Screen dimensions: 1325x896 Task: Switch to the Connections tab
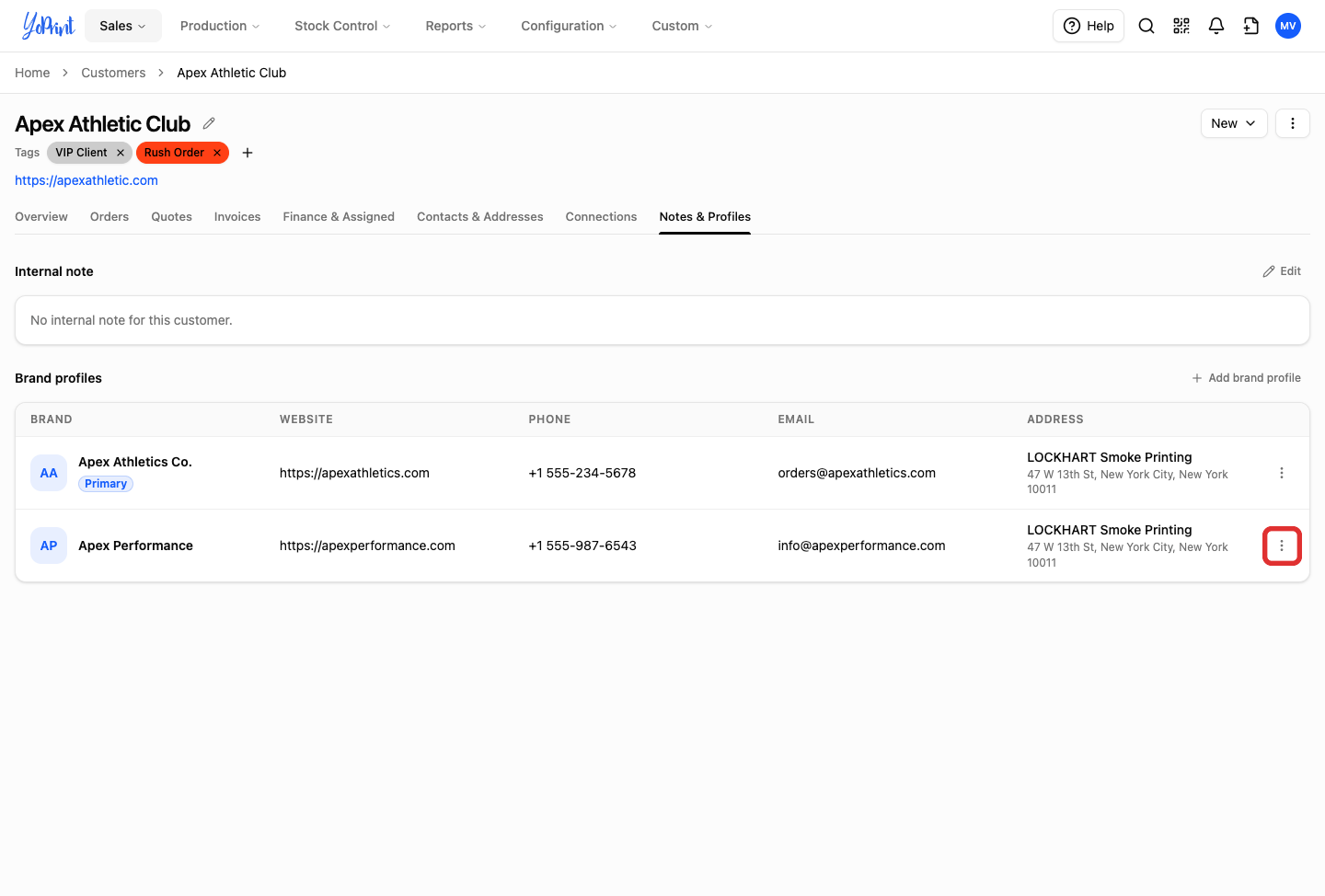click(x=602, y=217)
